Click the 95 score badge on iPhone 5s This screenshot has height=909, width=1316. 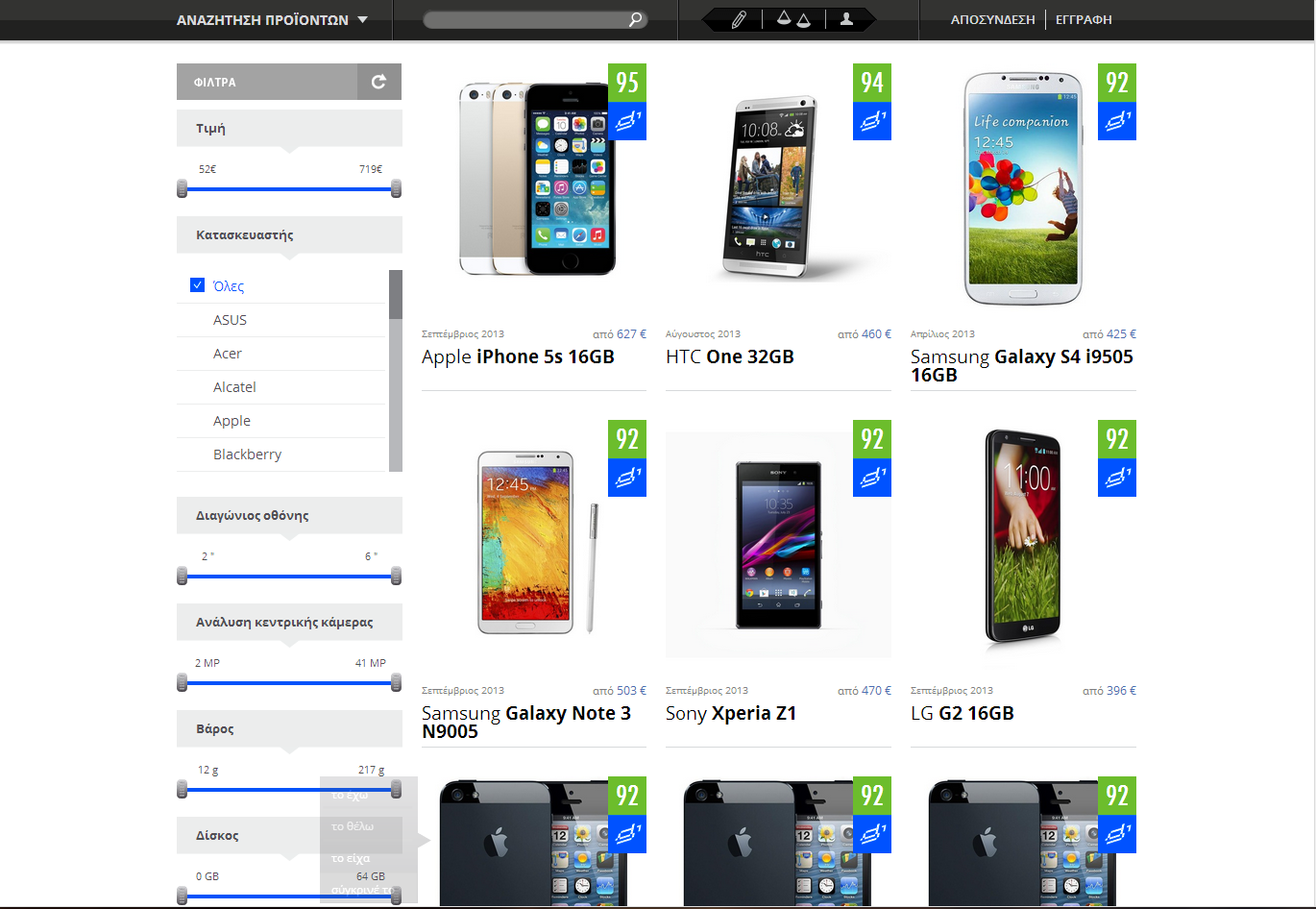point(627,83)
